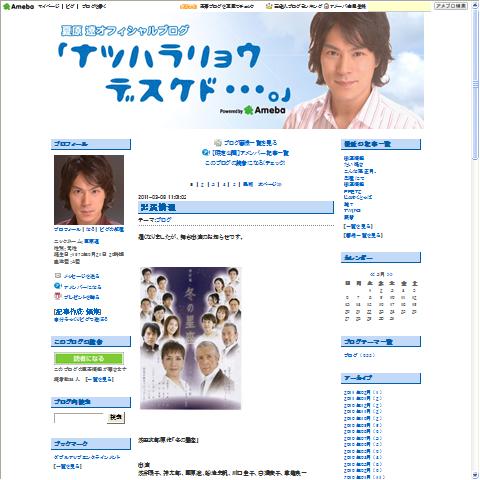Open the My Page link in the top bar

49,6
